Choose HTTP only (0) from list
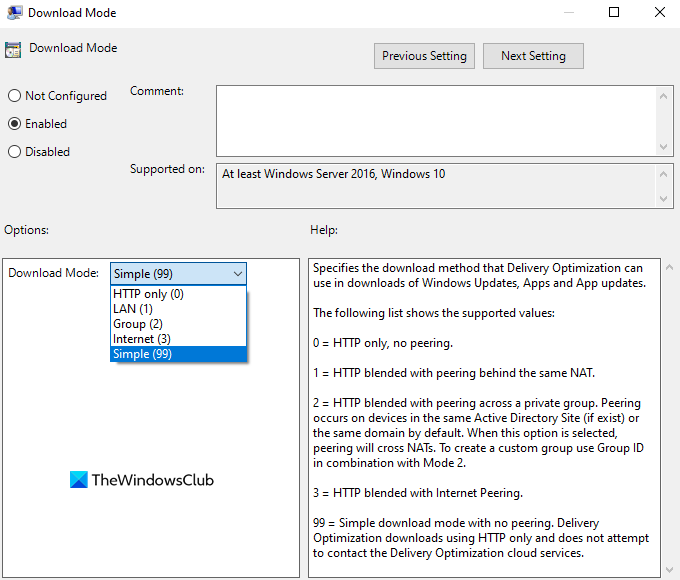 178,294
